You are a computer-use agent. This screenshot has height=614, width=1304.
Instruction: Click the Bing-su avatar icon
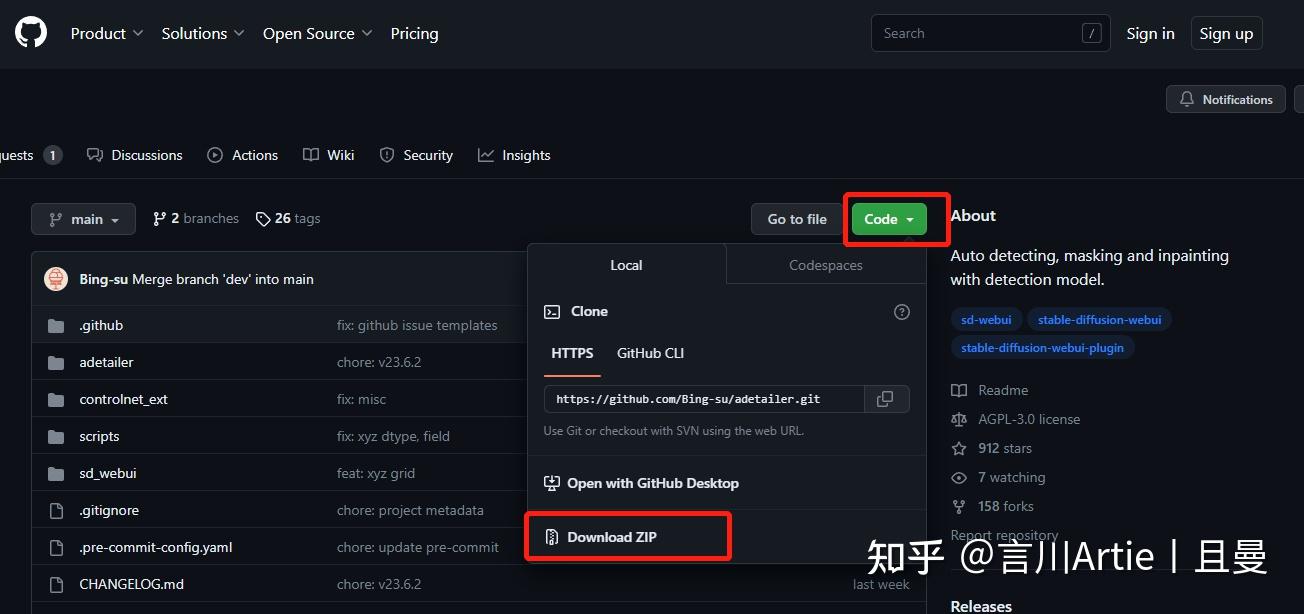(x=56, y=279)
